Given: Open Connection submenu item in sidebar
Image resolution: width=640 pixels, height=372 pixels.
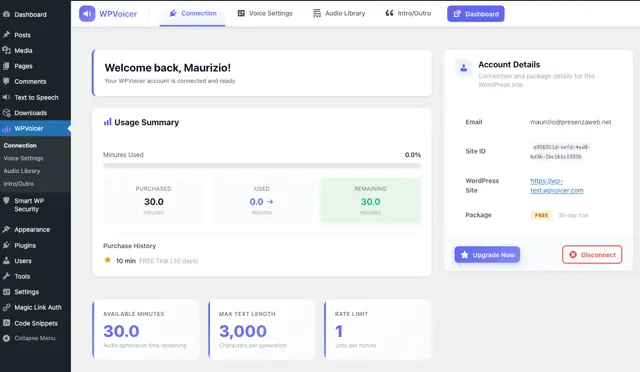Looking at the screenshot, I should click(20, 145).
